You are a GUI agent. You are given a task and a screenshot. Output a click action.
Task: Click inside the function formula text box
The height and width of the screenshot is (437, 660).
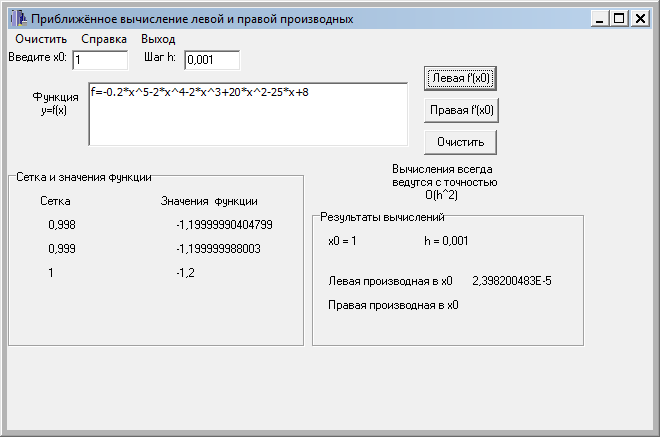(248, 114)
